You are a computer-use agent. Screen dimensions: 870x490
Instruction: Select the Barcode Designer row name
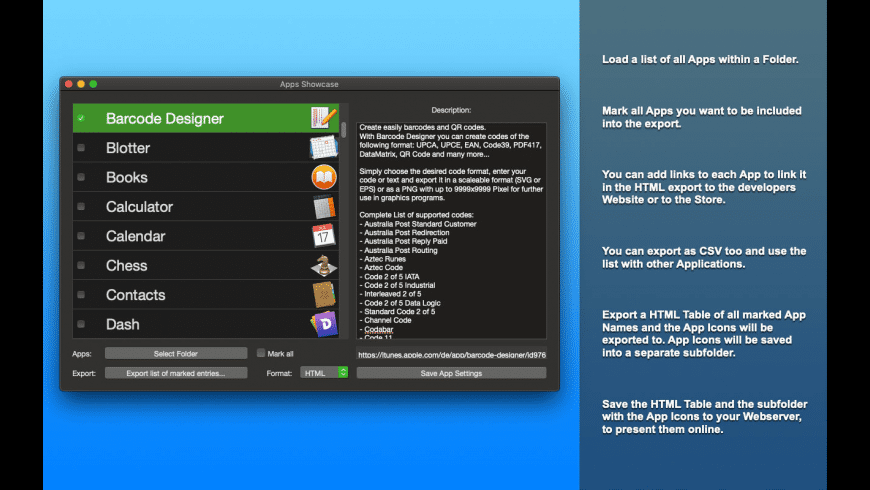(165, 119)
